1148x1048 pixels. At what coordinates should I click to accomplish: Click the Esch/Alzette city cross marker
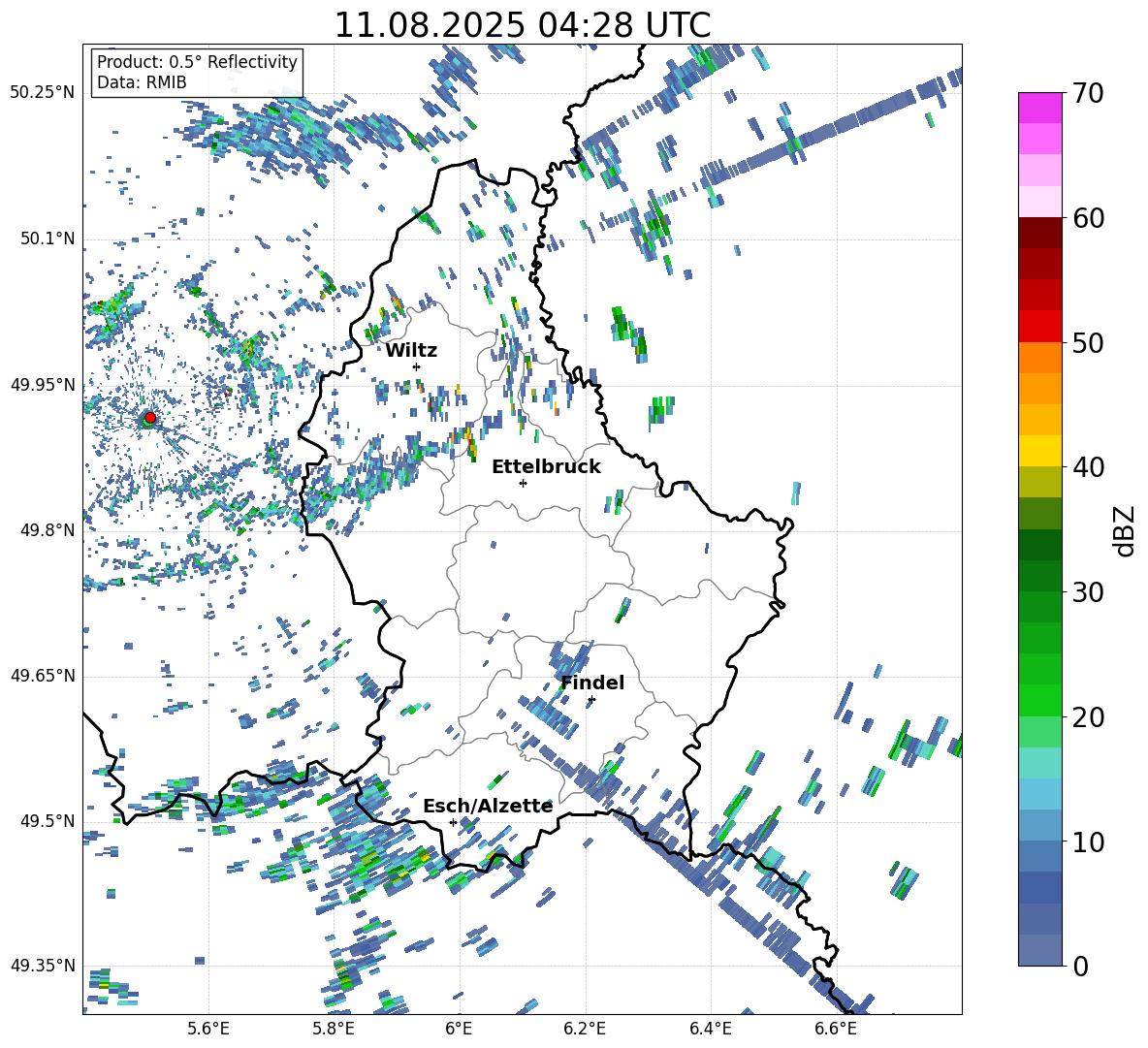(453, 822)
